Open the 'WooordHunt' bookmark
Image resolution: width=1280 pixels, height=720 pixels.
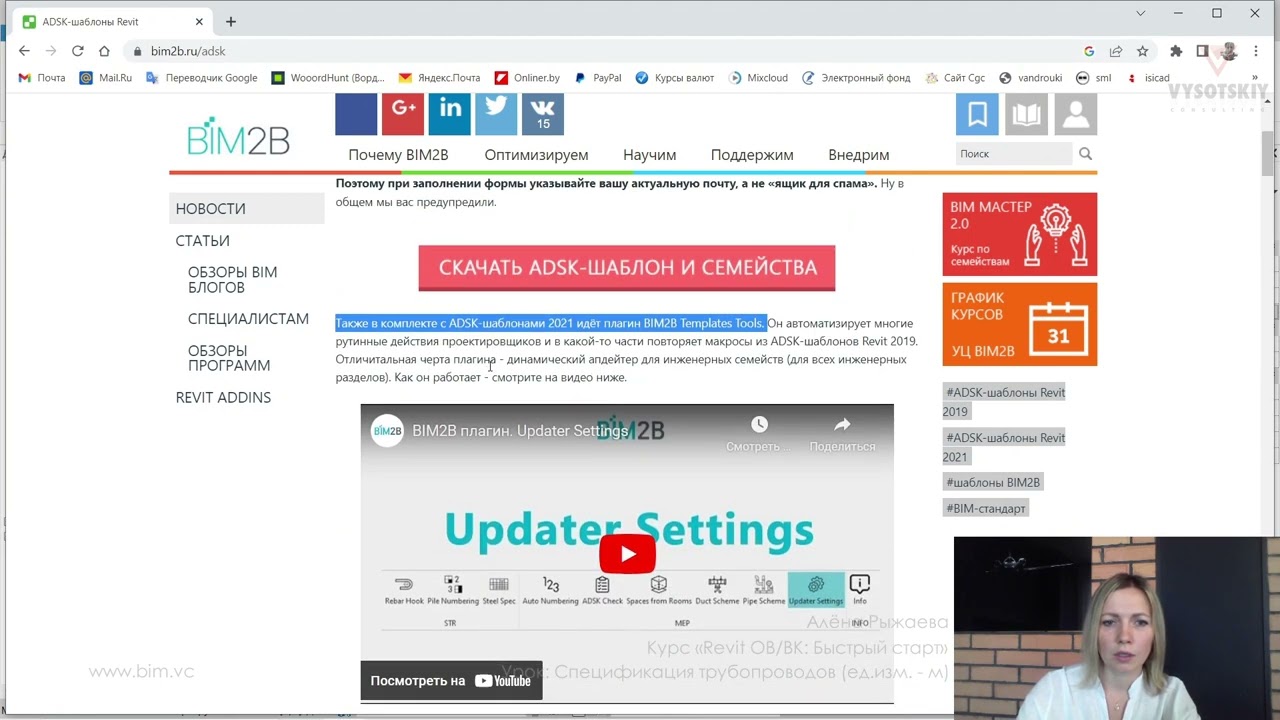pos(328,78)
